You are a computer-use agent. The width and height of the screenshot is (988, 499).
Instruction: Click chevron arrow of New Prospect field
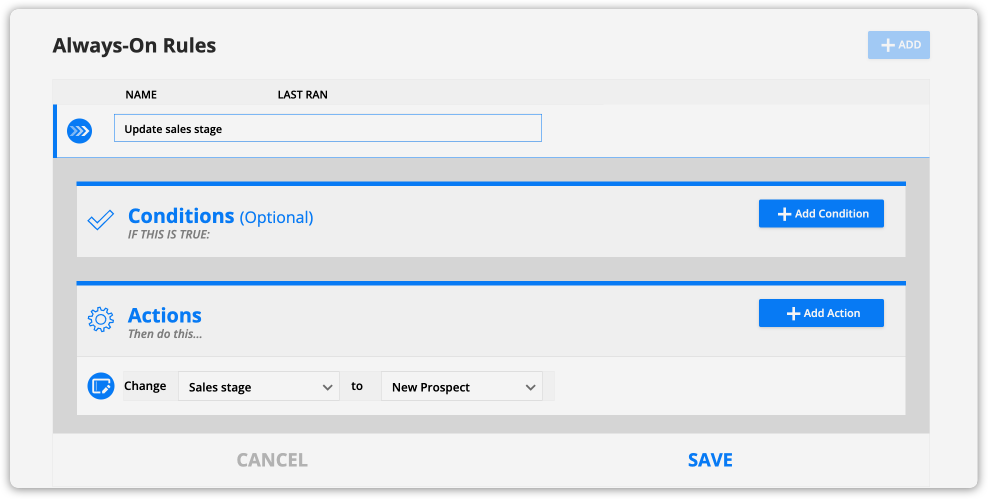click(x=531, y=387)
